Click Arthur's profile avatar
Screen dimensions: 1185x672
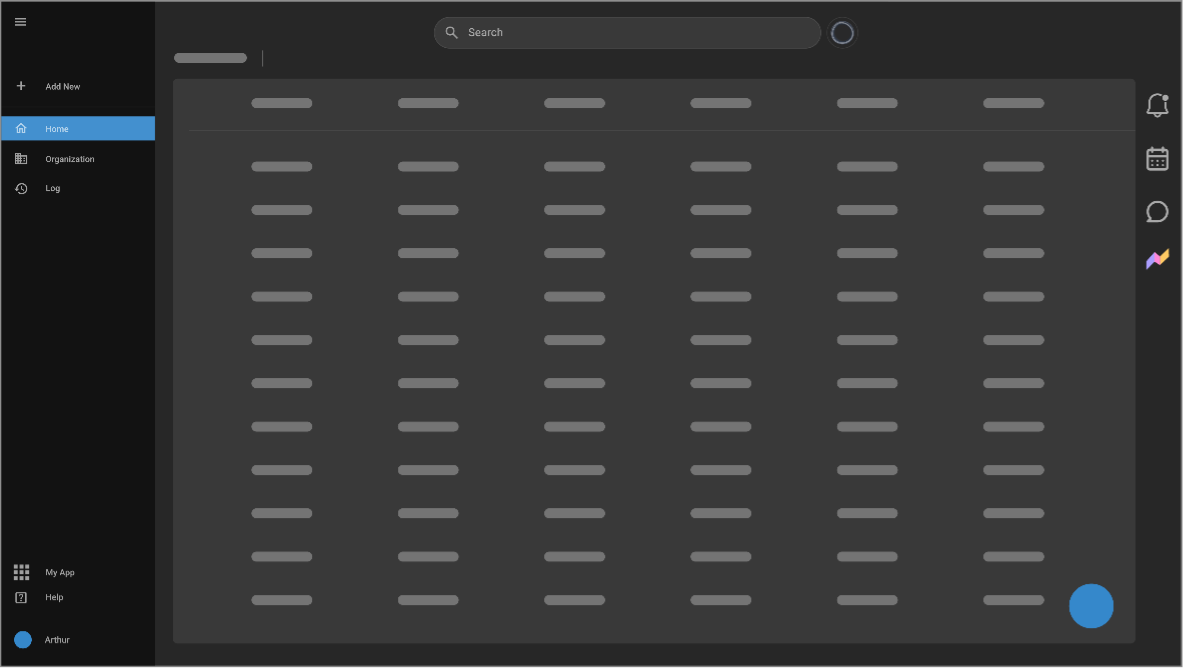pos(23,640)
